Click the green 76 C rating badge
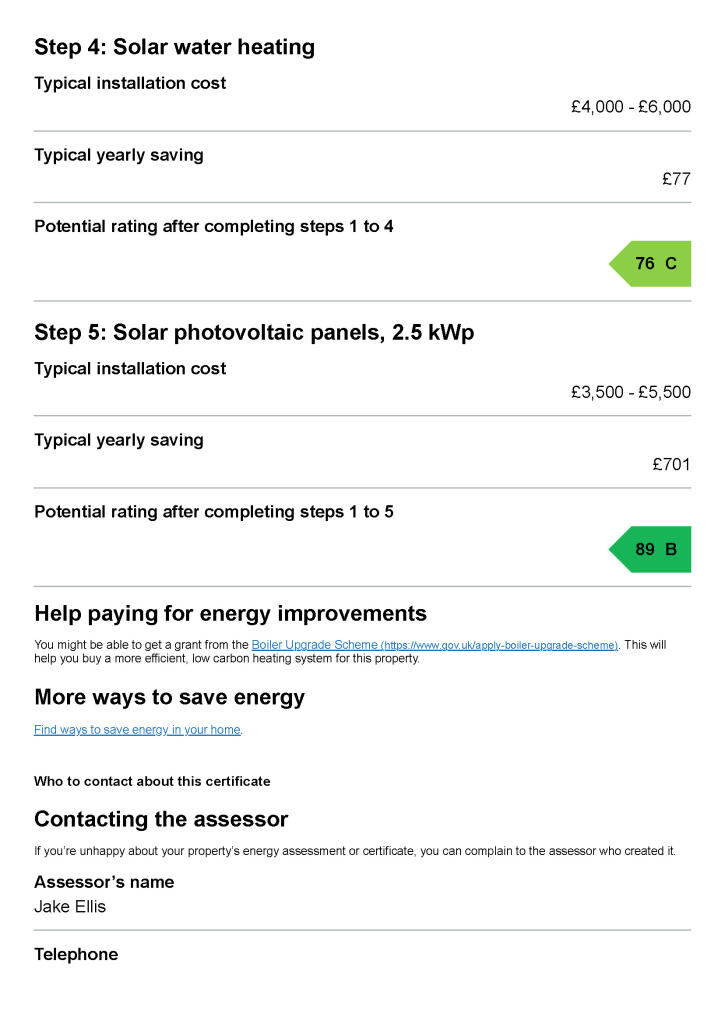Screen dimensions: 725x1024 654,264
